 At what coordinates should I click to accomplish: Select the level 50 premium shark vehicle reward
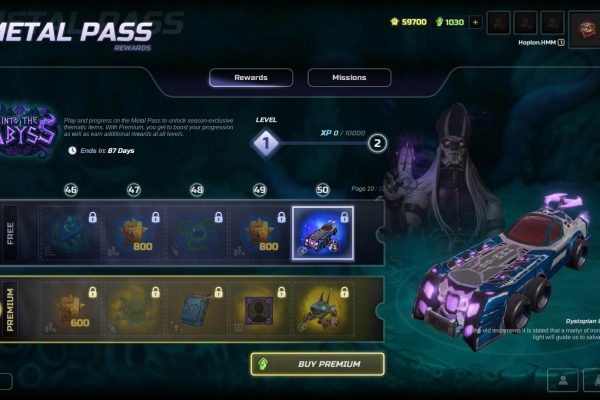pyautogui.click(x=323, y=309)
